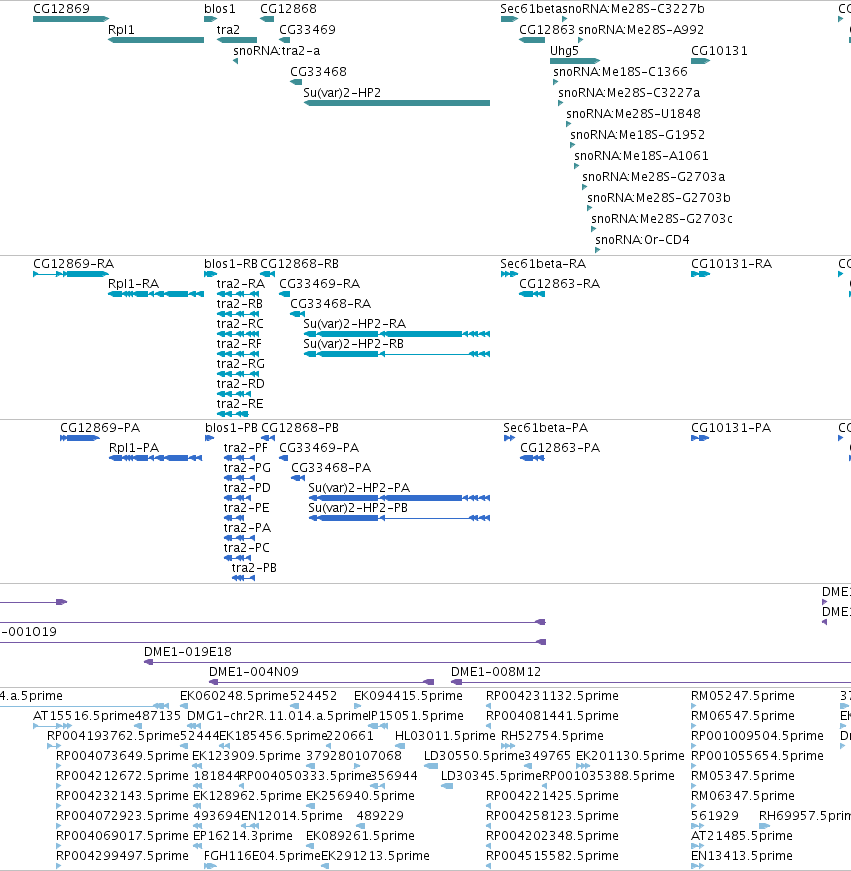
Task: Click the Rpl1-PA protein glyph
Action: 156,458
